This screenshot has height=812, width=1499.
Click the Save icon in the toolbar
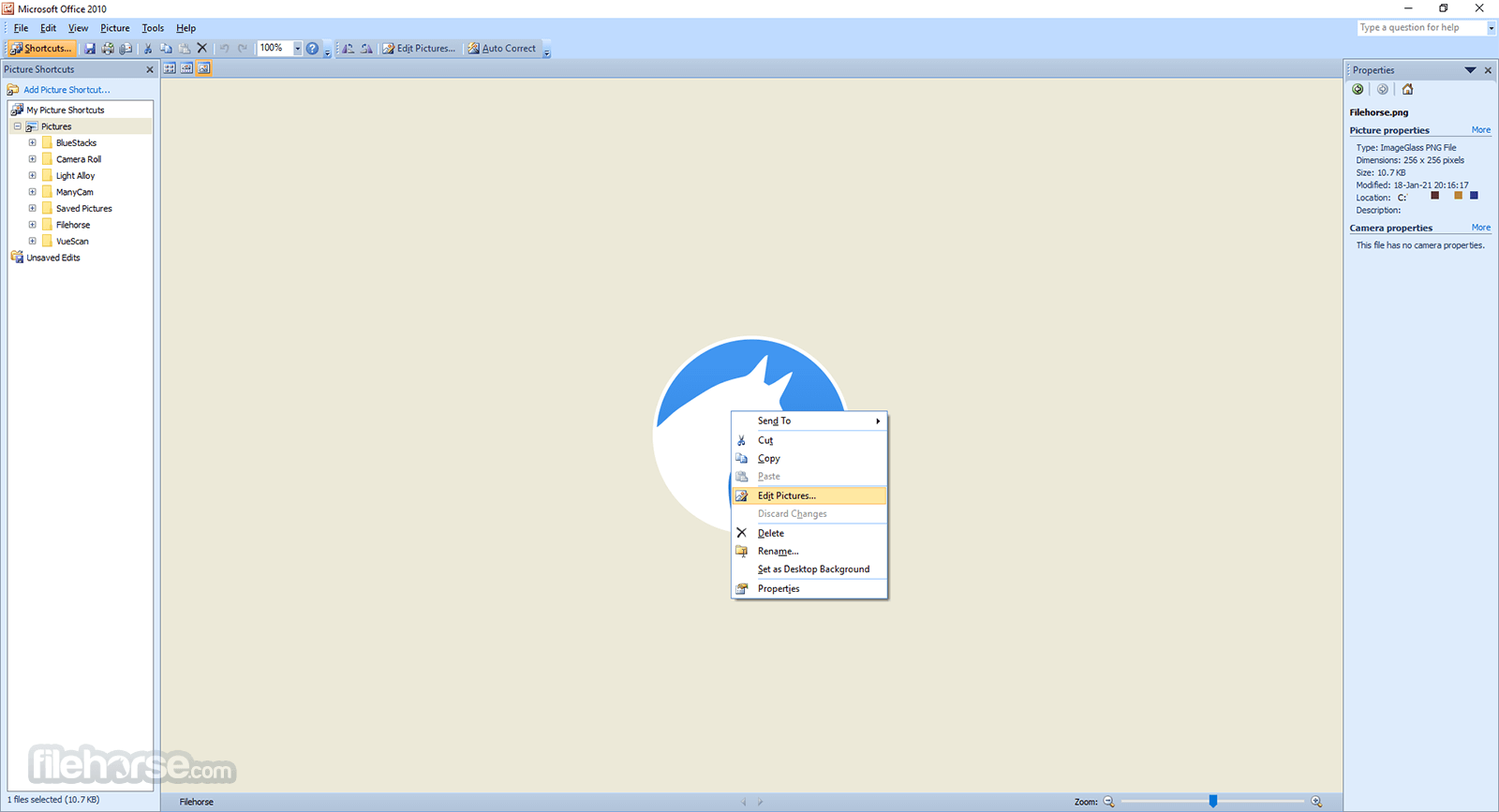coord(90,48)
